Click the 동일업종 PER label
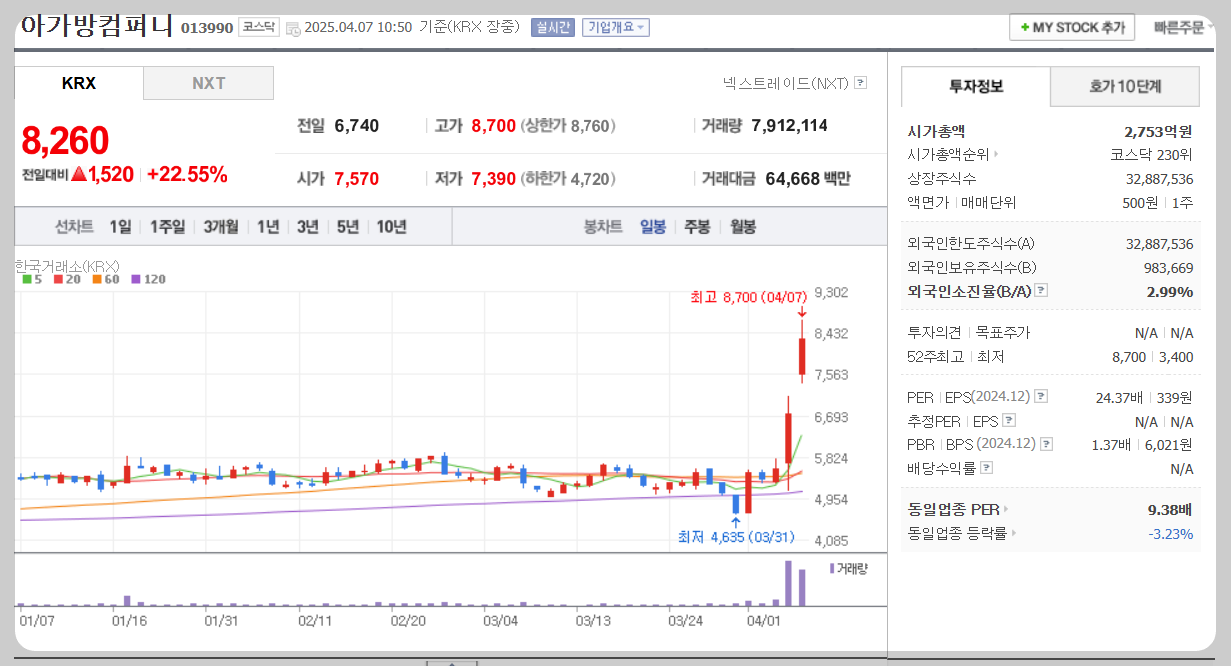The image size is (1231, 666). (x=953, y=510)
